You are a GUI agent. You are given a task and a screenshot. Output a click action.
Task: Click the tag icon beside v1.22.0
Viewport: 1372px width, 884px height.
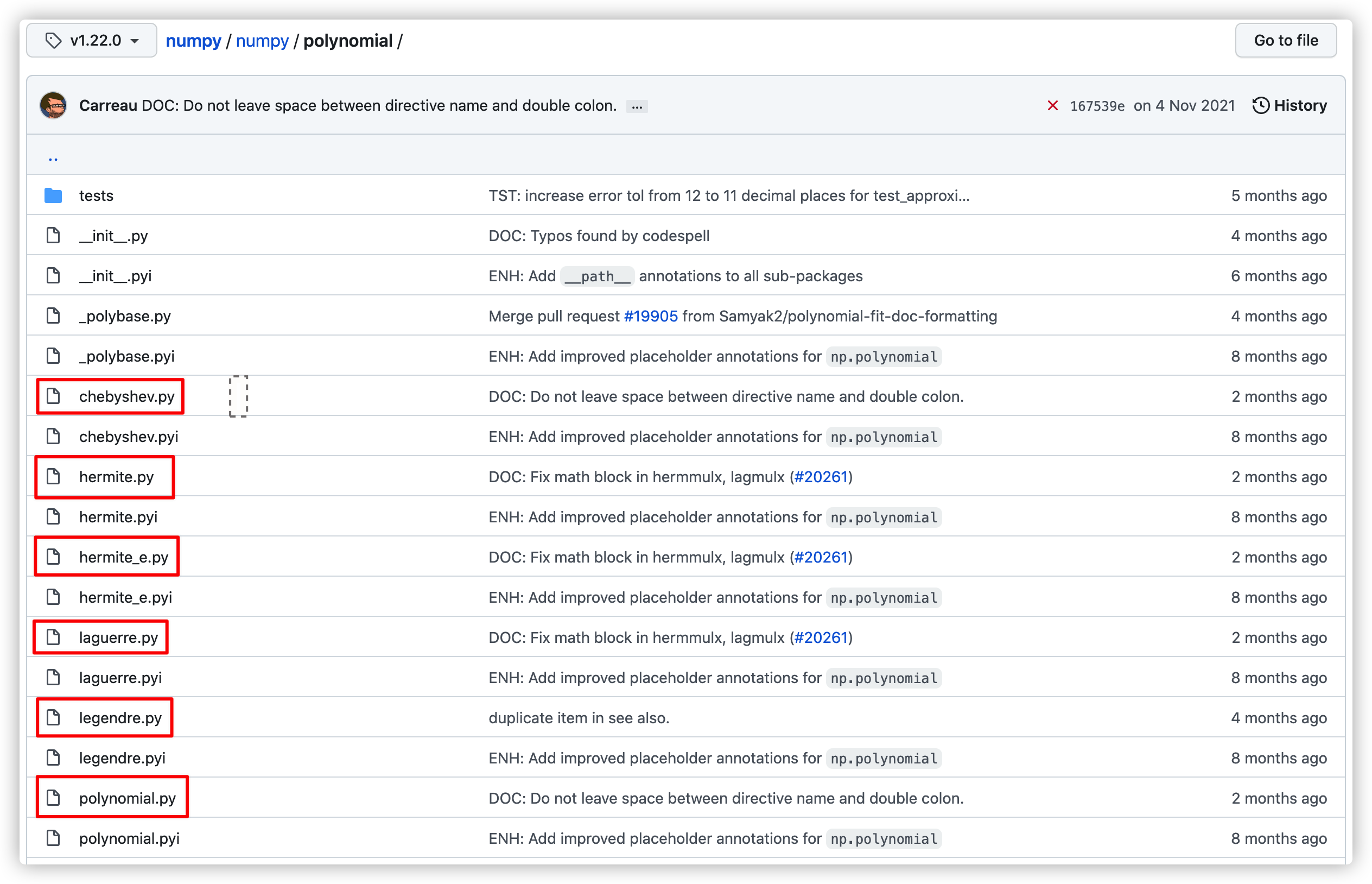tap(53, 41)
